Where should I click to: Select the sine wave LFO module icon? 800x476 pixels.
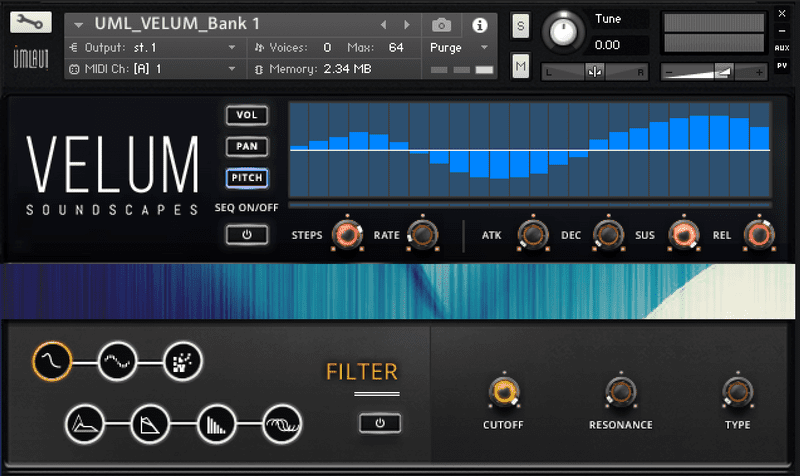117,361
